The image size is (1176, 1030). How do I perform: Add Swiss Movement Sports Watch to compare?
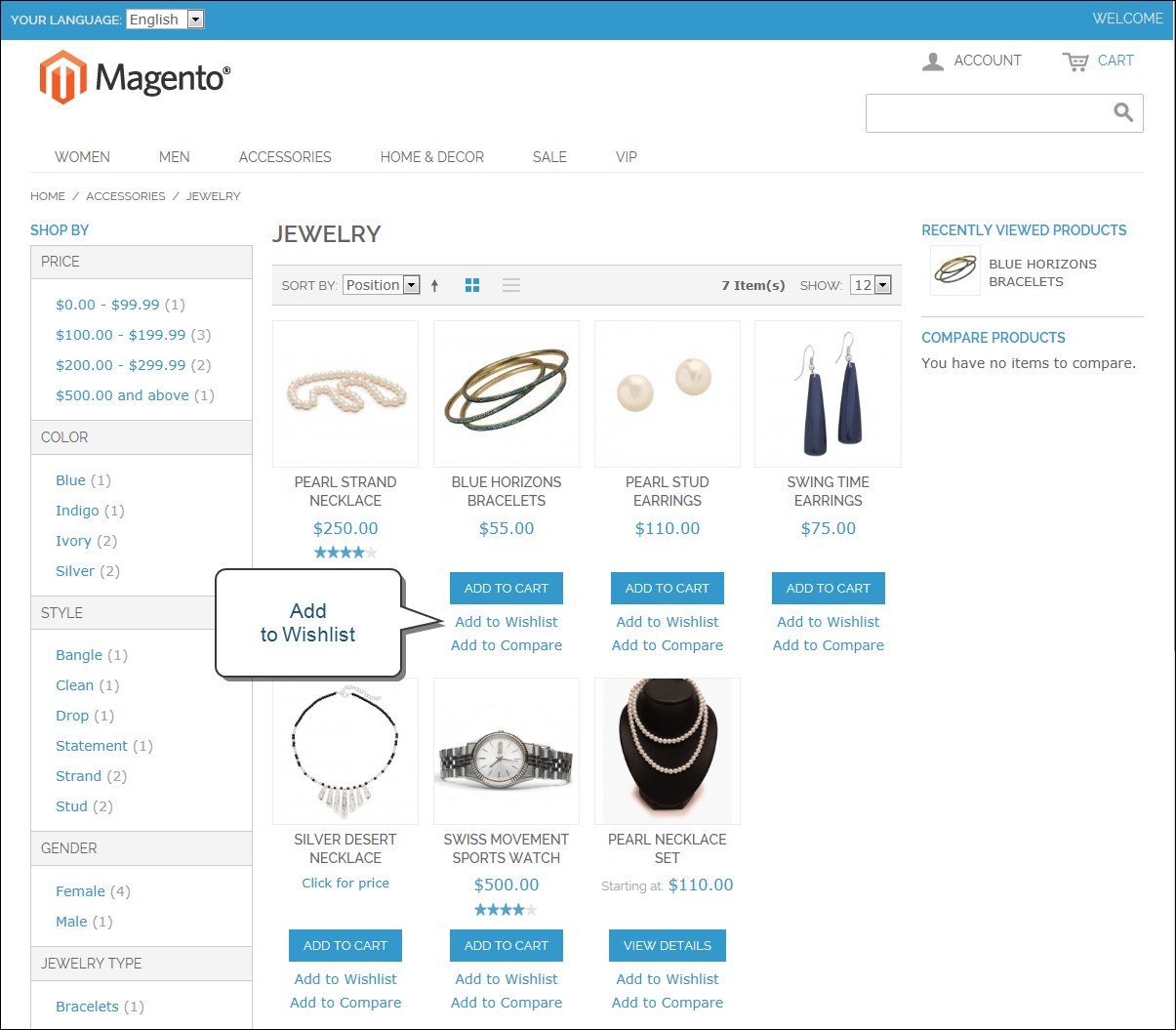[507, 1003]
